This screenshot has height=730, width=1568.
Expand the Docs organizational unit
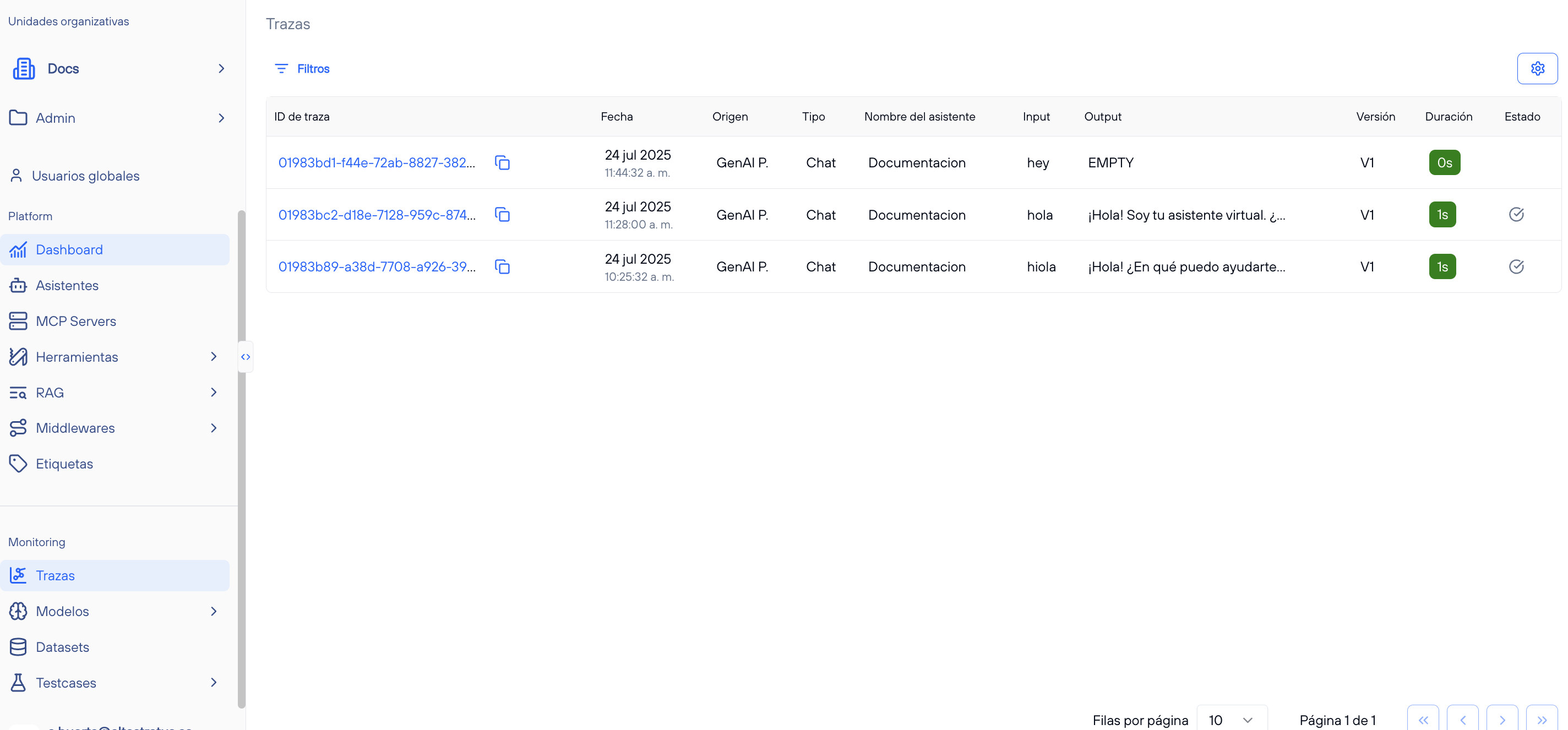pos(221,69)
